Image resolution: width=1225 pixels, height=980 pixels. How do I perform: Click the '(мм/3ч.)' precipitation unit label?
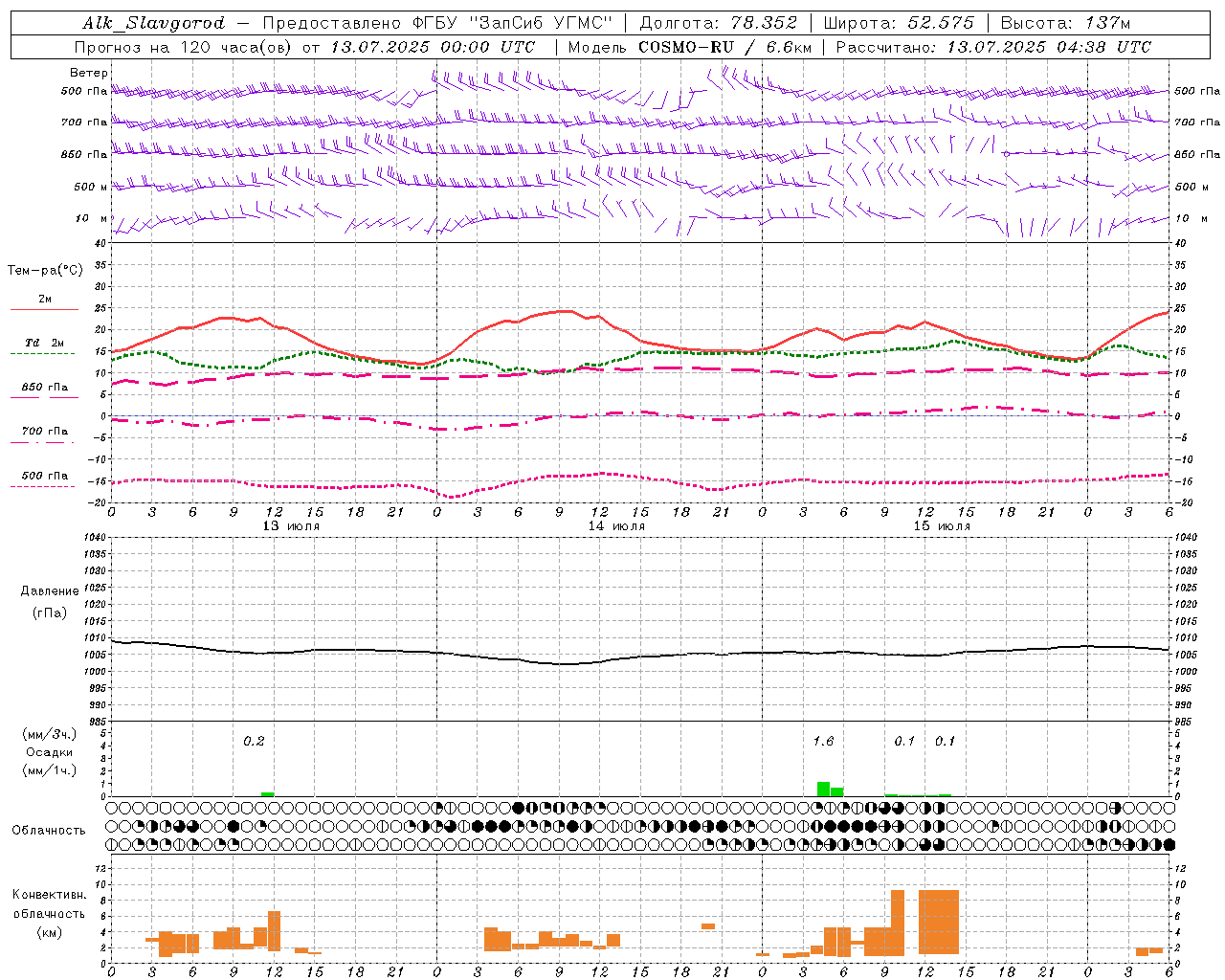[x=49, y=734]
